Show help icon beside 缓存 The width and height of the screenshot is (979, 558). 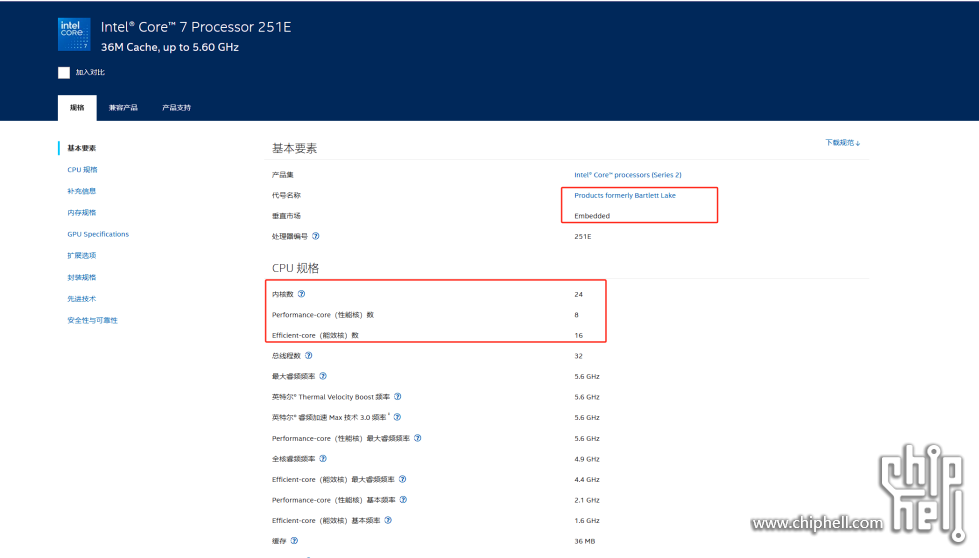coord(294,541)
